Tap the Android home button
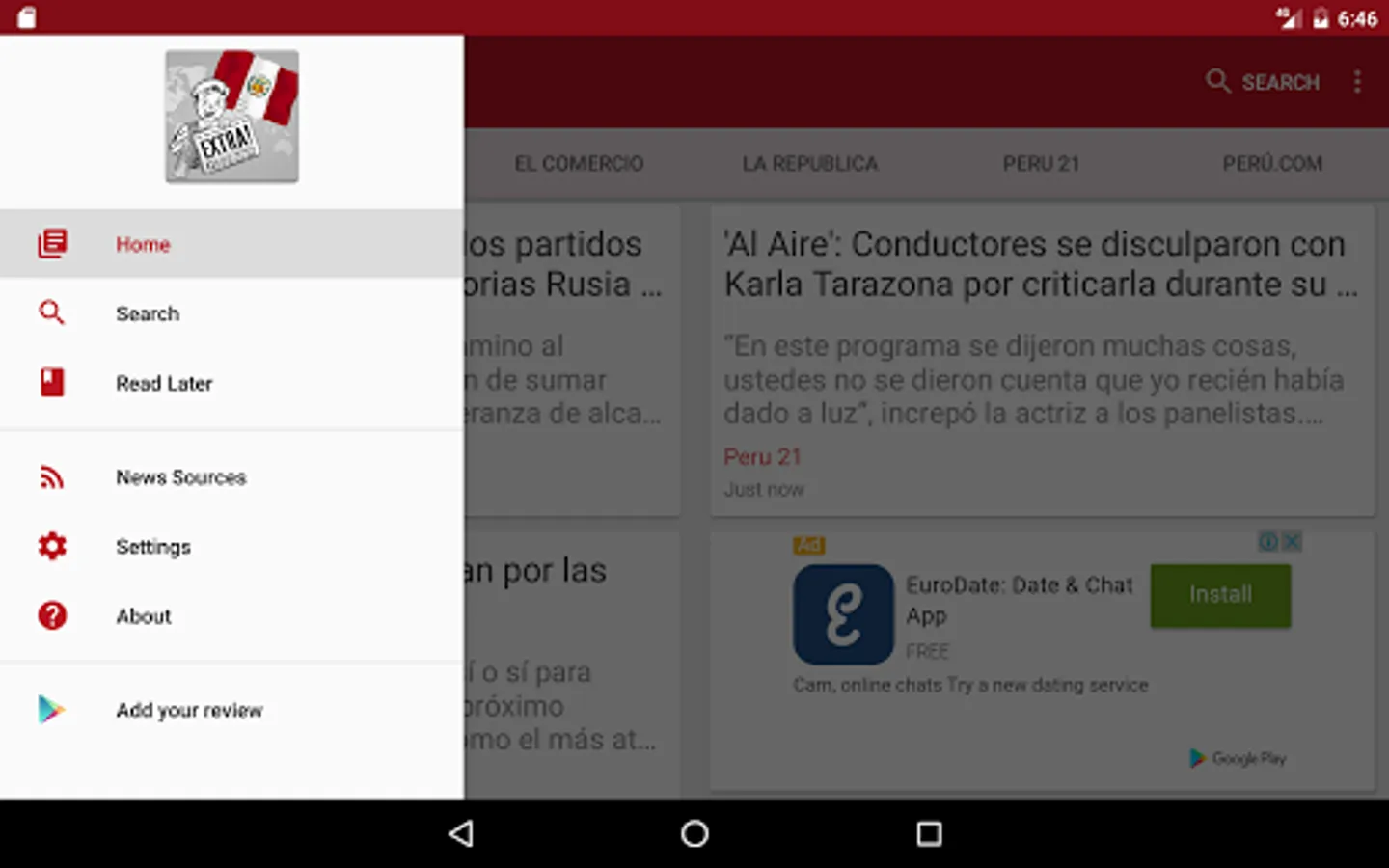 694,833
